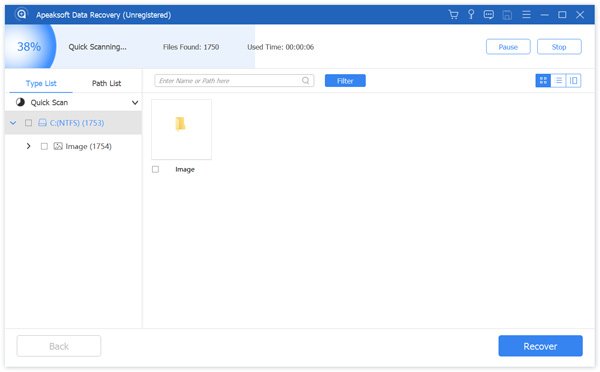Open the Filter options
This screenshot has width=600, height=372.
pos(345,81)
